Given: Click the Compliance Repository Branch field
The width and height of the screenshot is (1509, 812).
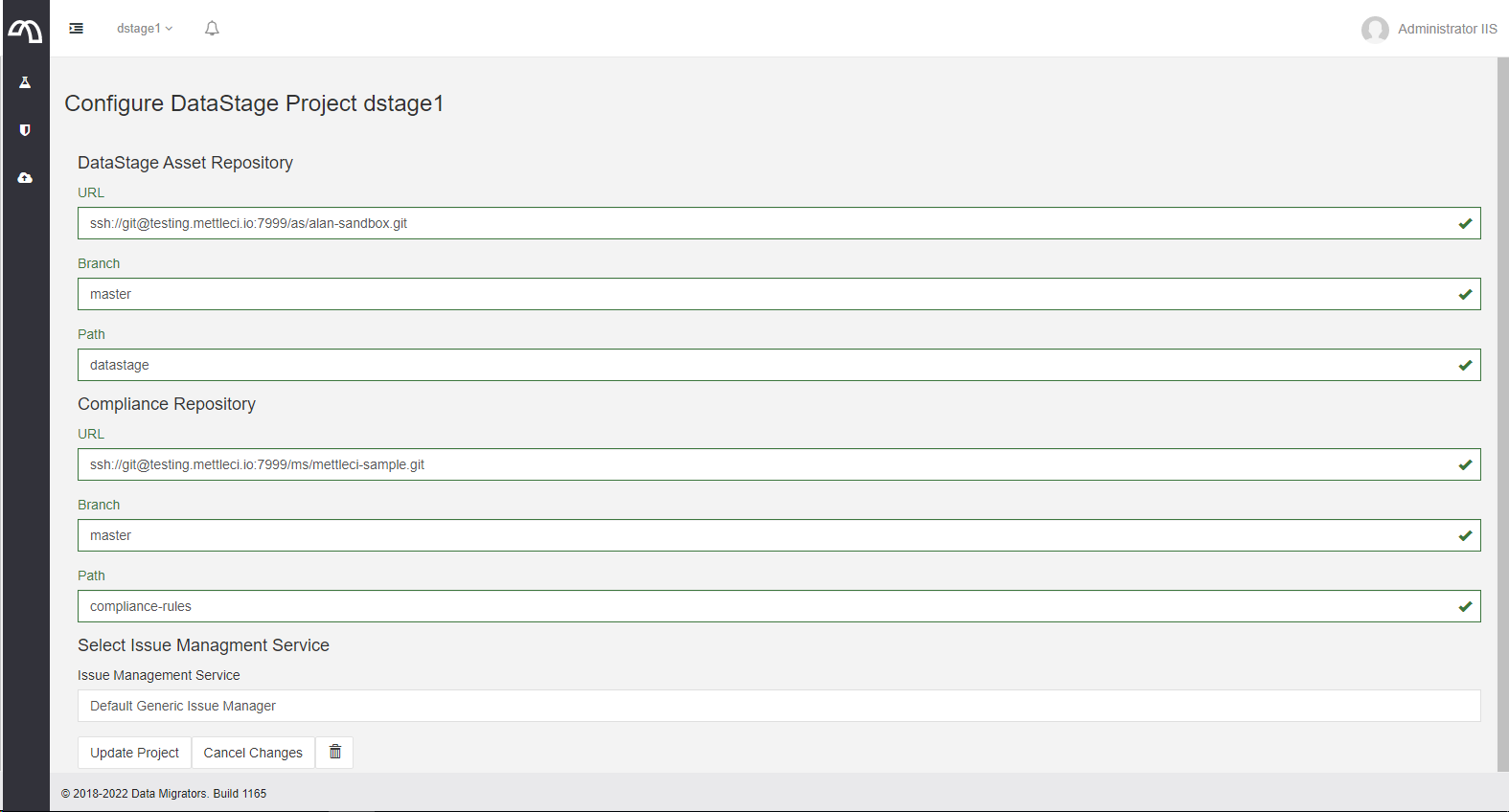Looking at the screenshot, I should click(766, 535).
